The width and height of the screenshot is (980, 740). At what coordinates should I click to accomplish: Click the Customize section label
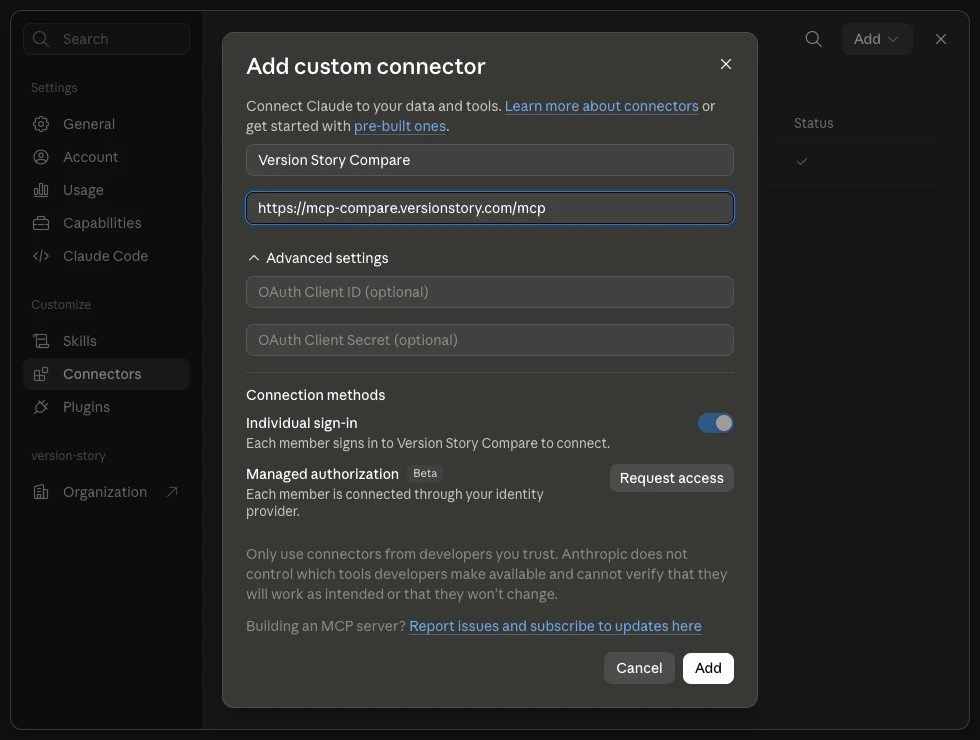coord(61,304)
